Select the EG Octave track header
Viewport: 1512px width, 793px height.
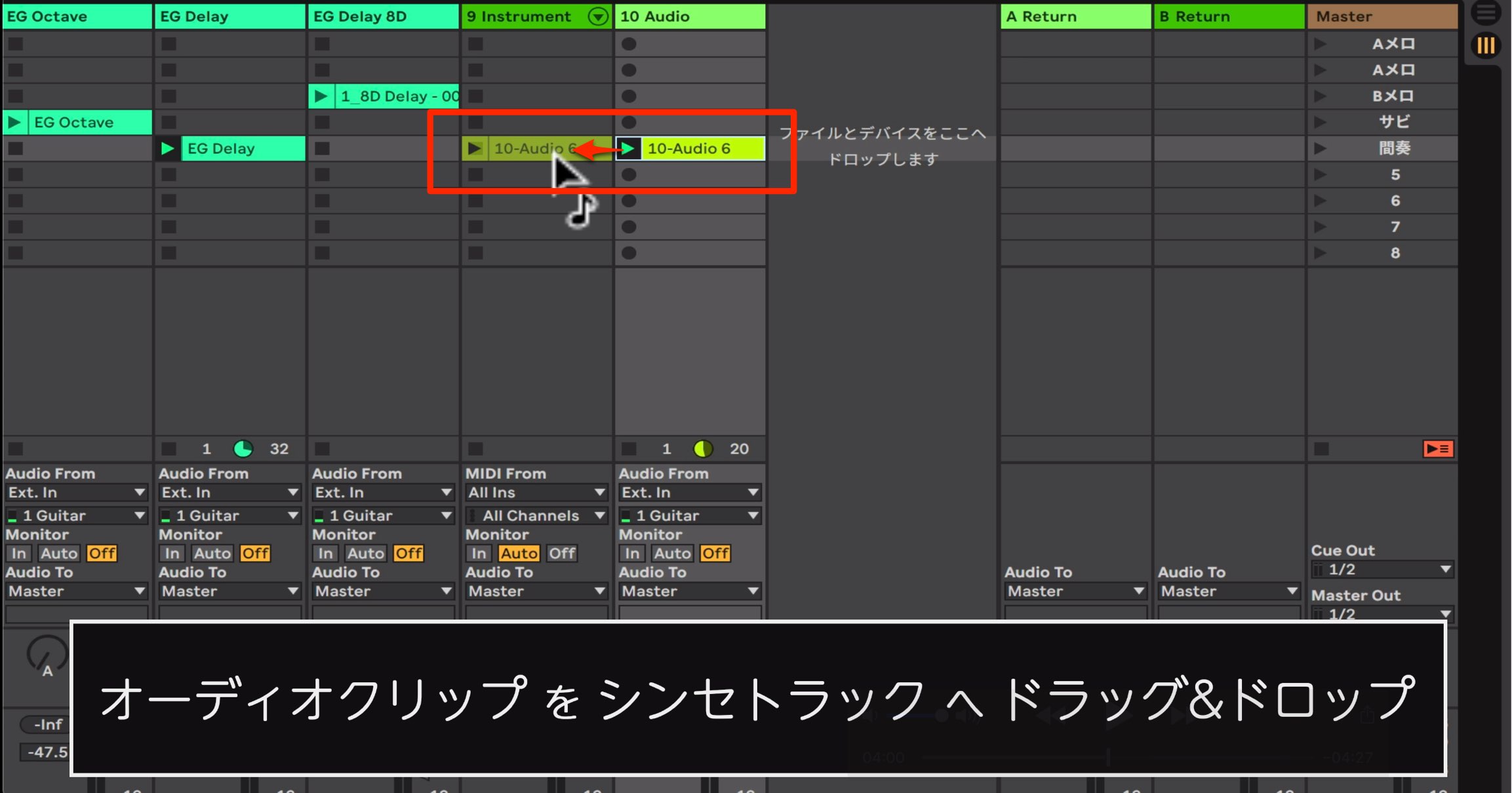click(77, 16)
